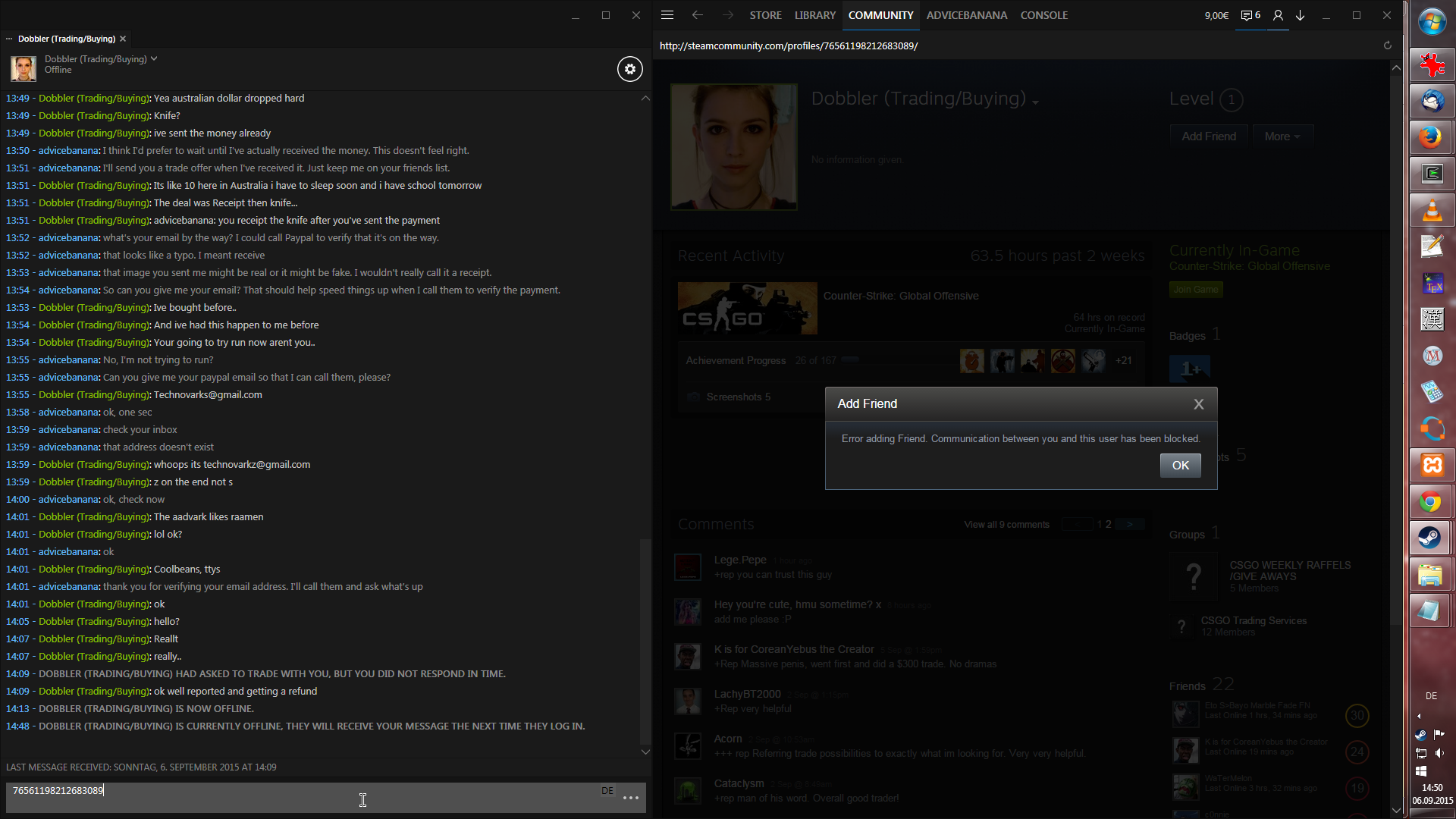Open the CONSOLE tab
Viewport: 1456px width, 819px height.
1043,15
